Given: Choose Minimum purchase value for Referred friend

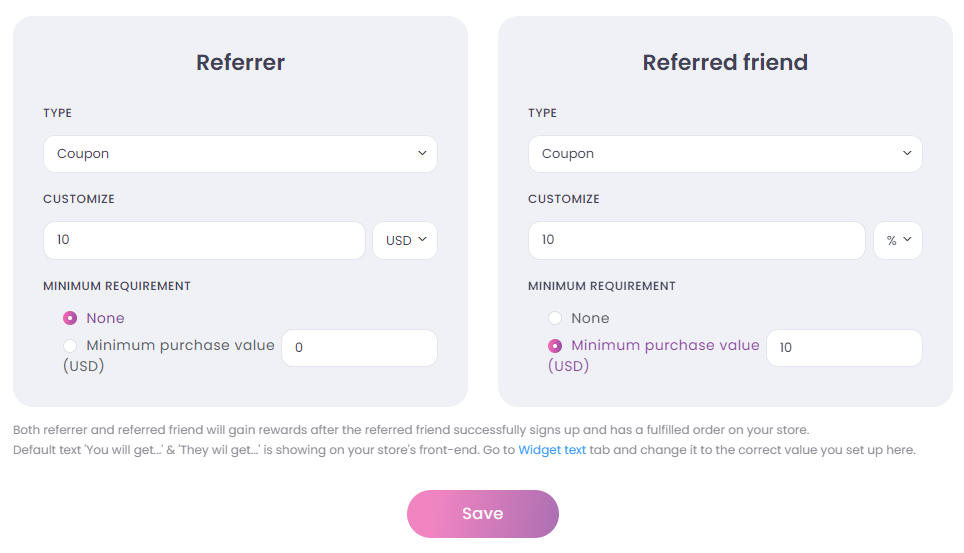Looking at the screenshot, I should (555, 346).
